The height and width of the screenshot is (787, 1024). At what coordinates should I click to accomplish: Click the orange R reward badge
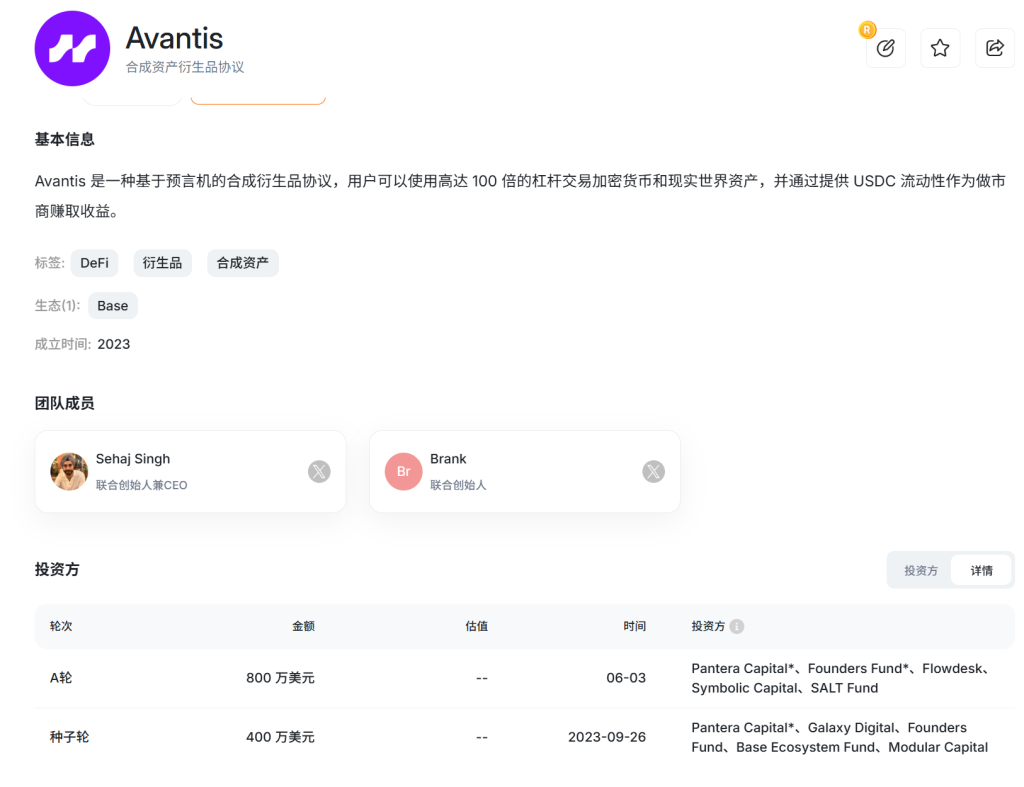[x=867, y=30]
